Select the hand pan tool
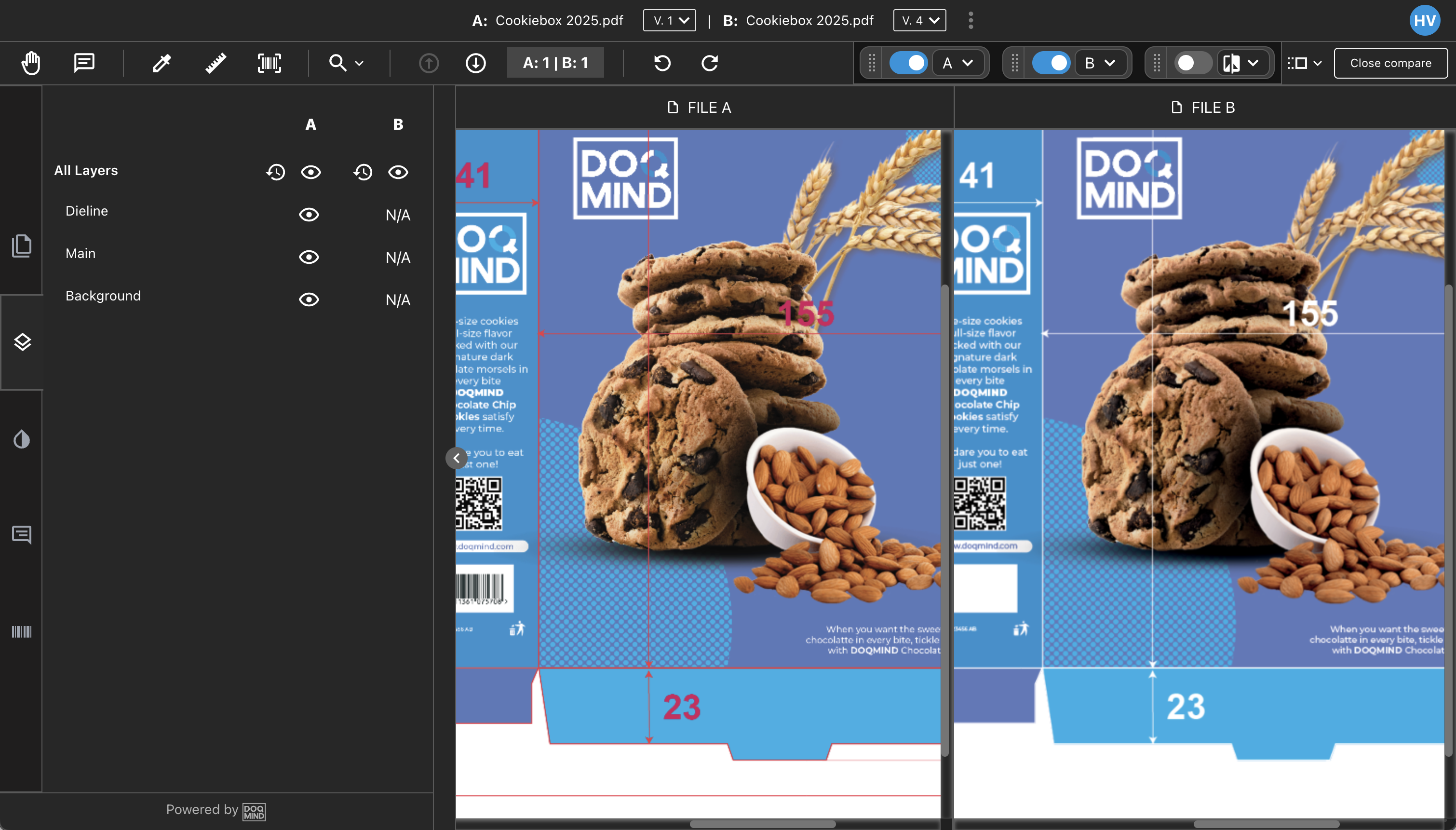The height and width of the screenshot is (830, 1456). pos(31,63)
